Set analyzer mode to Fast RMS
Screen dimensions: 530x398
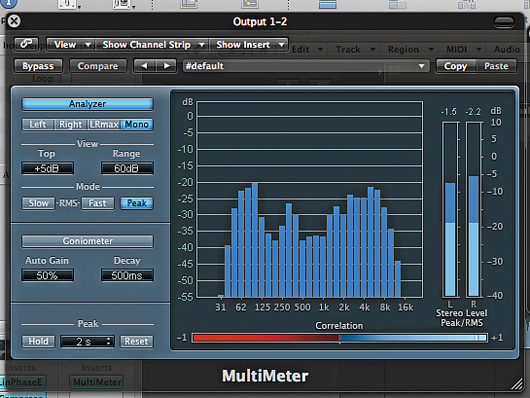pyautogui.click(x=98, y=203)
